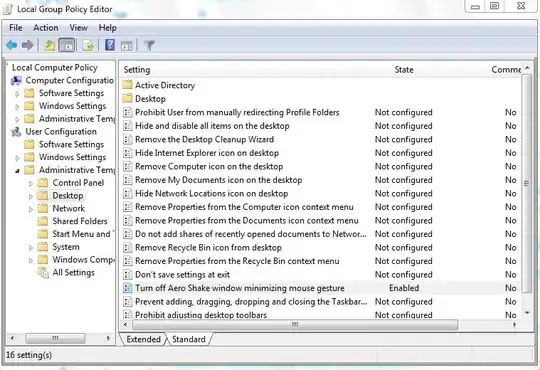Select Software Settings under User Configuration
The height and width of the screenshot is (370, 540).
(71, 144)
